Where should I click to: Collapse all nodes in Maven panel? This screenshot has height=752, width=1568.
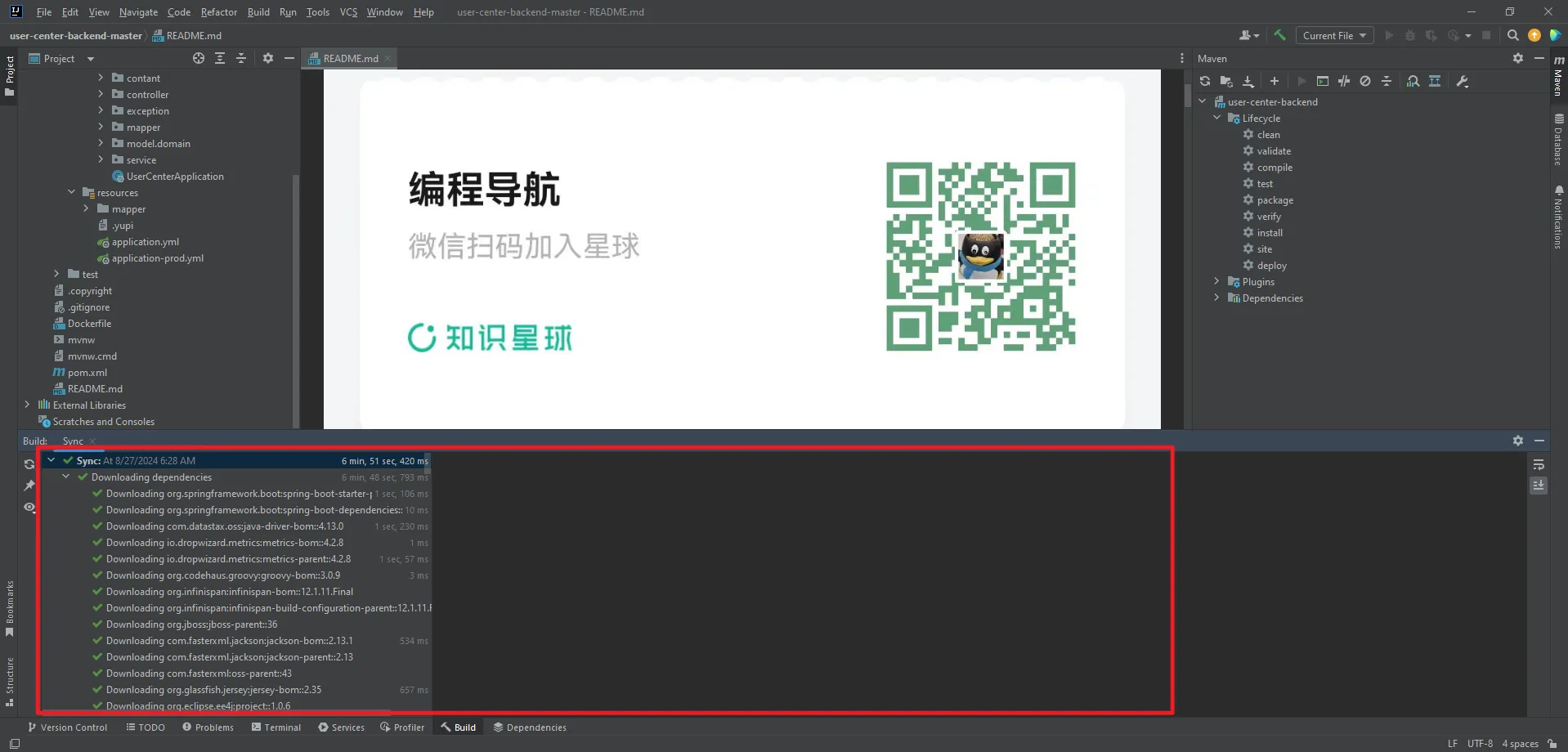1387,81
